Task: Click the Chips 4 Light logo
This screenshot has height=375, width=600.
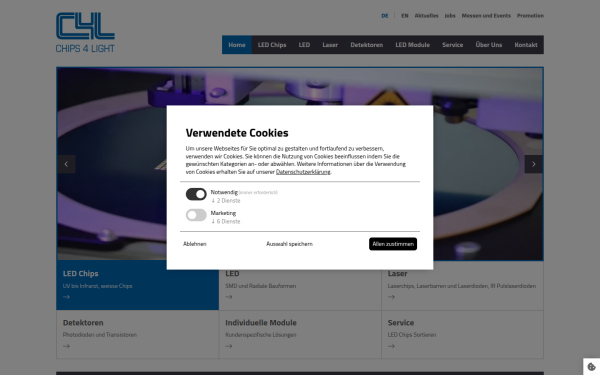Action: coord(85,33)
